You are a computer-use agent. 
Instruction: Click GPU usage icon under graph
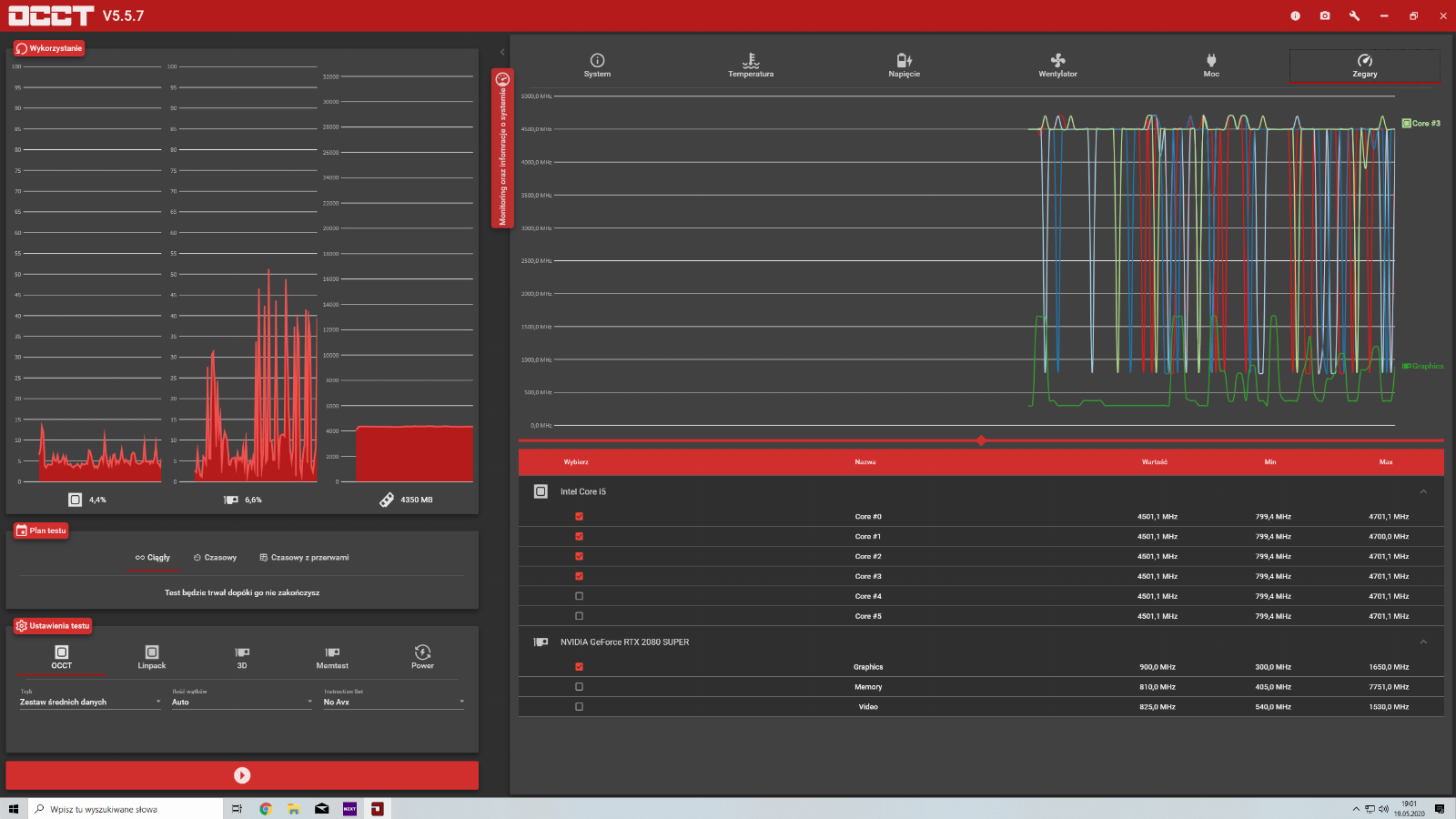[231, 500]
